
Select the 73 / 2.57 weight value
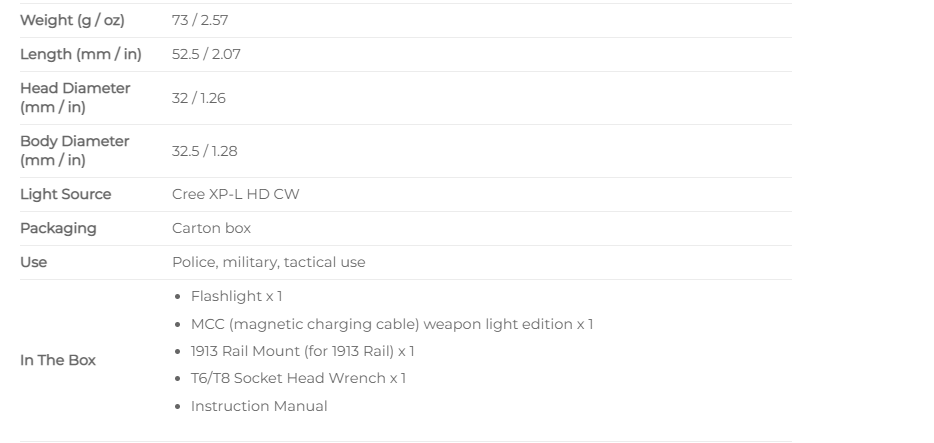click(200, 20)
